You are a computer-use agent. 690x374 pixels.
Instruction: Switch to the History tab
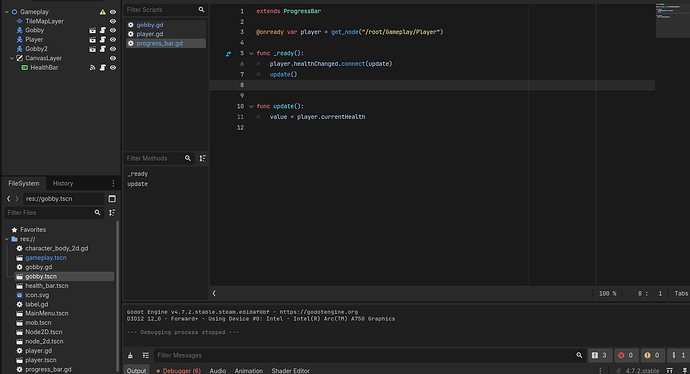pyautogui.click(x=63, y=183)
